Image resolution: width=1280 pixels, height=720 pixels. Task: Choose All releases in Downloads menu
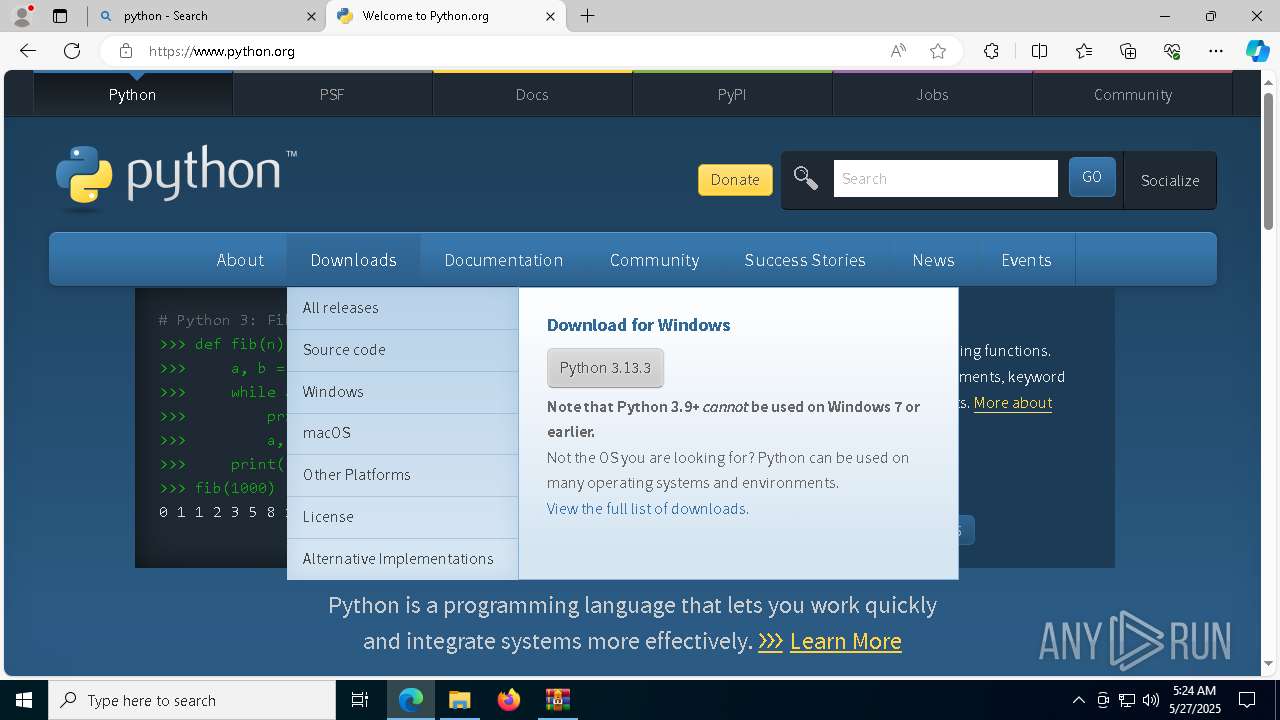[x=402, y=308]
